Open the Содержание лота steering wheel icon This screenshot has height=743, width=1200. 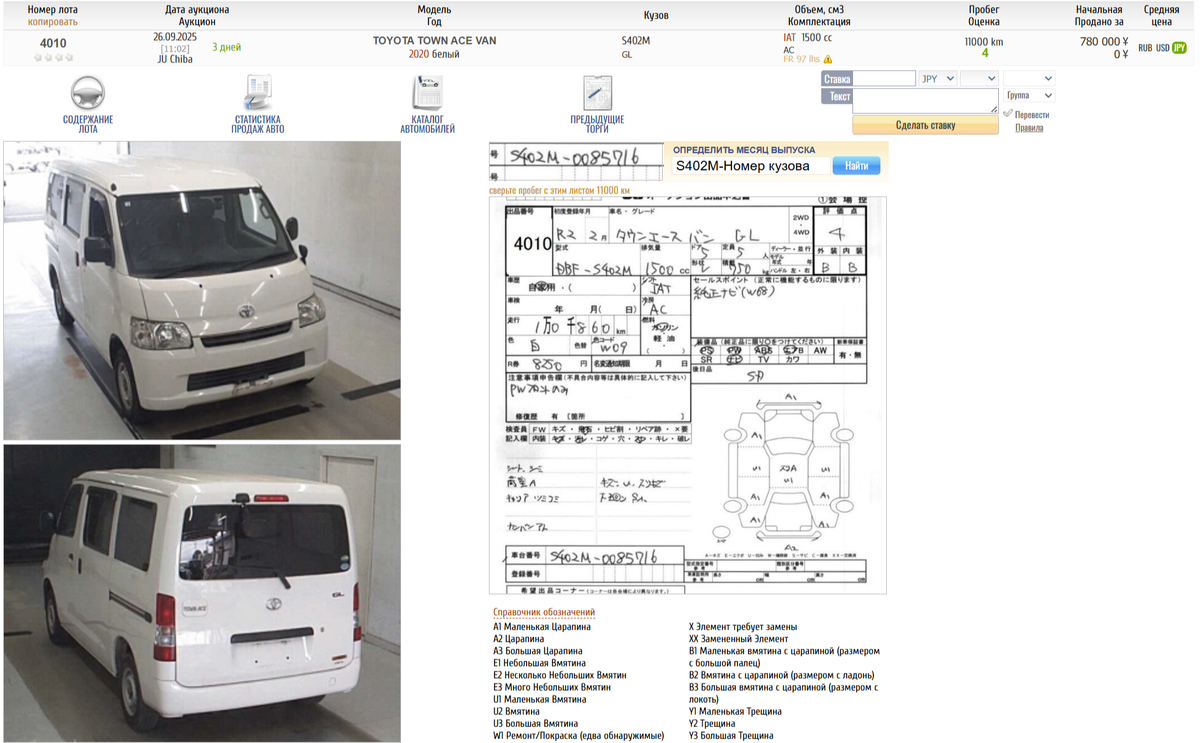click(x=88, y=94)
